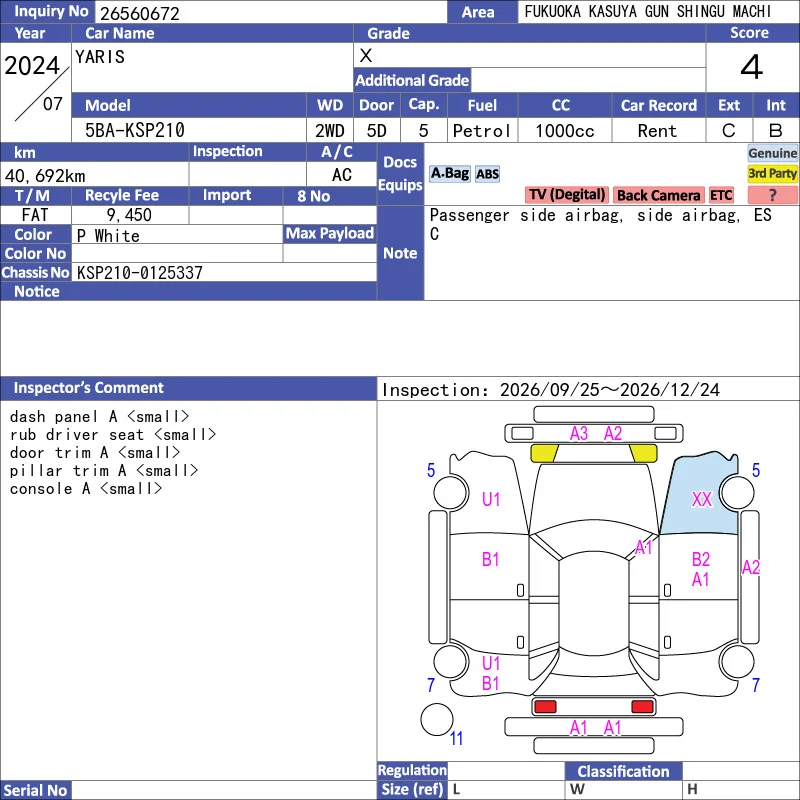Click the Classification header cell
This screenshot has height=800, width=800.
(x=623, y=771)
